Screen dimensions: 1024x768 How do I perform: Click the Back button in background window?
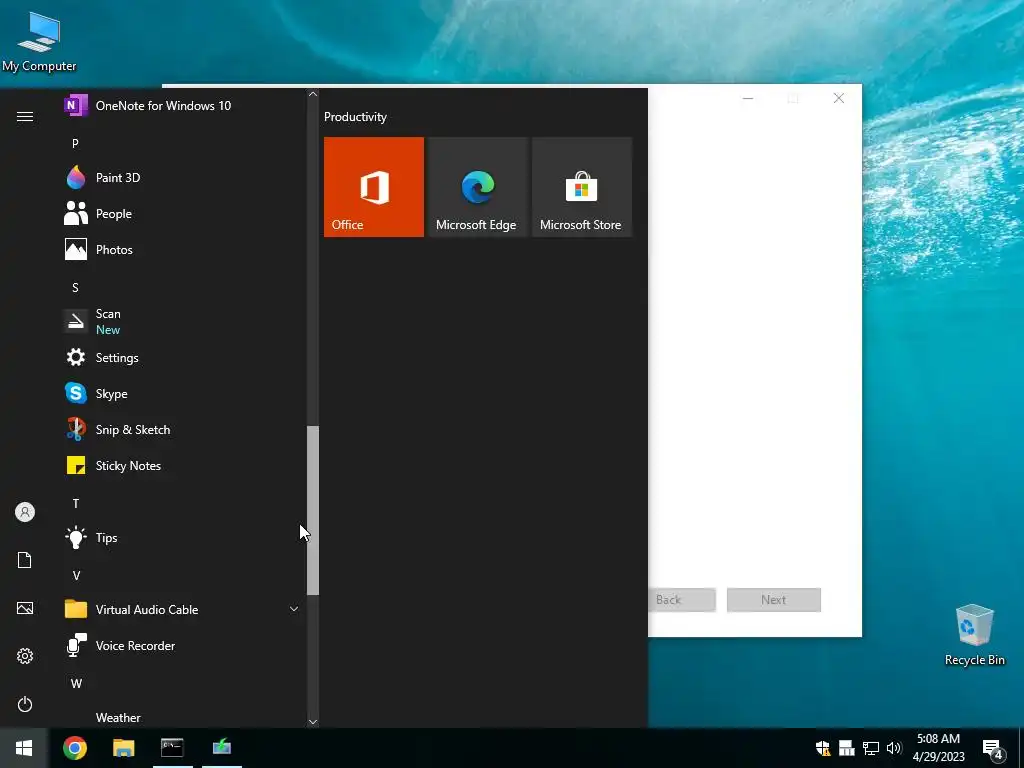(682, 600)
